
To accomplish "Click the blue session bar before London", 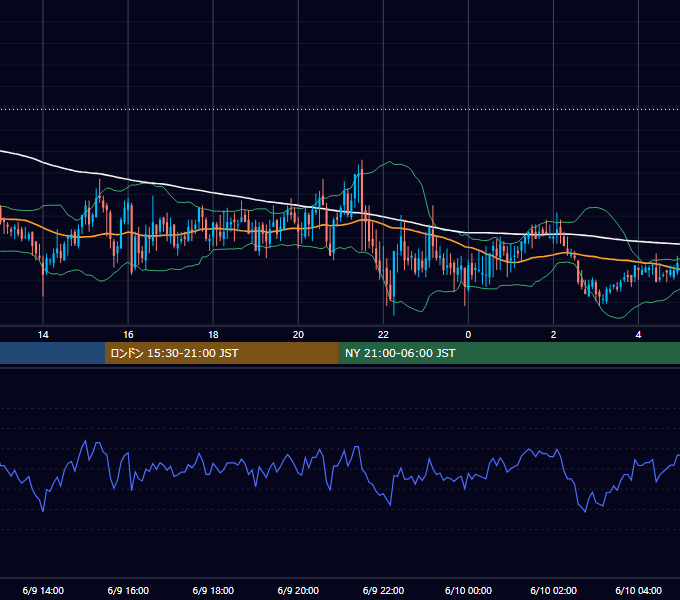I will pos(52,353).
